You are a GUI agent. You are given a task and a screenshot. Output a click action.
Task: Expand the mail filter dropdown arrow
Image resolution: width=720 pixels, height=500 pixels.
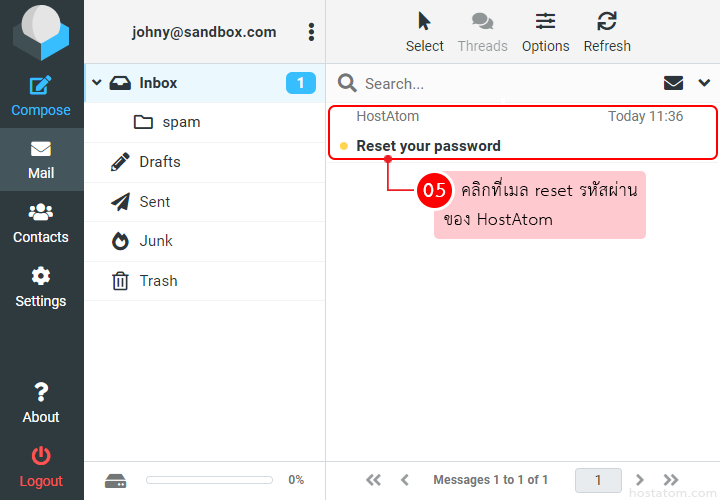(703, 83)
